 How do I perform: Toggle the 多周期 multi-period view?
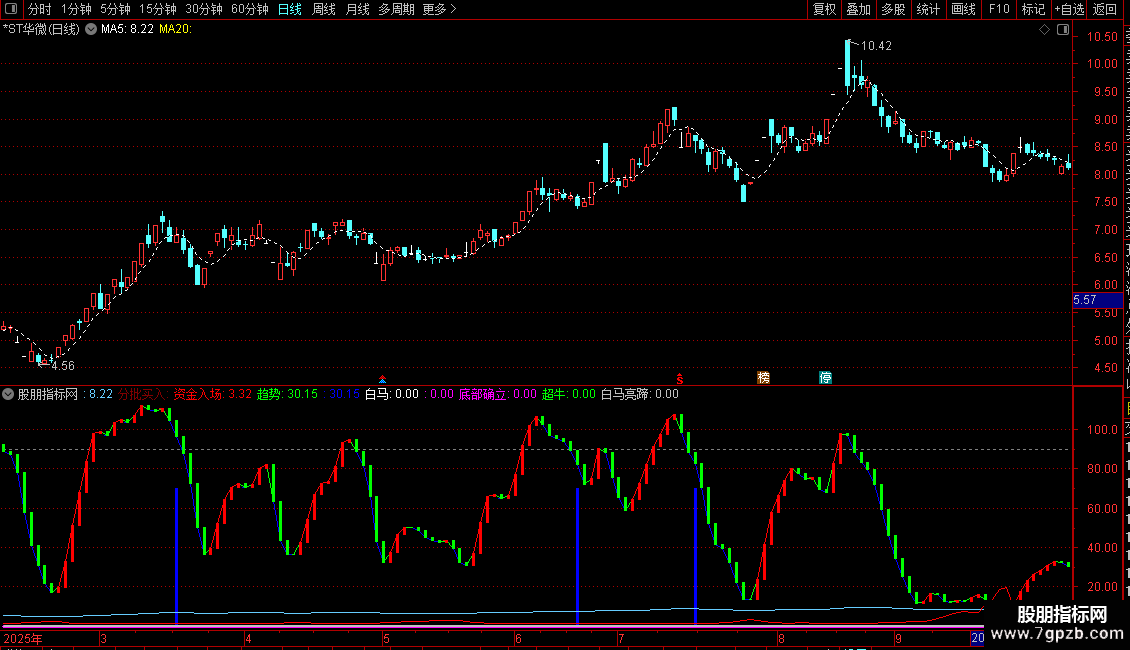pyautogui.click(x=396, y=9)
